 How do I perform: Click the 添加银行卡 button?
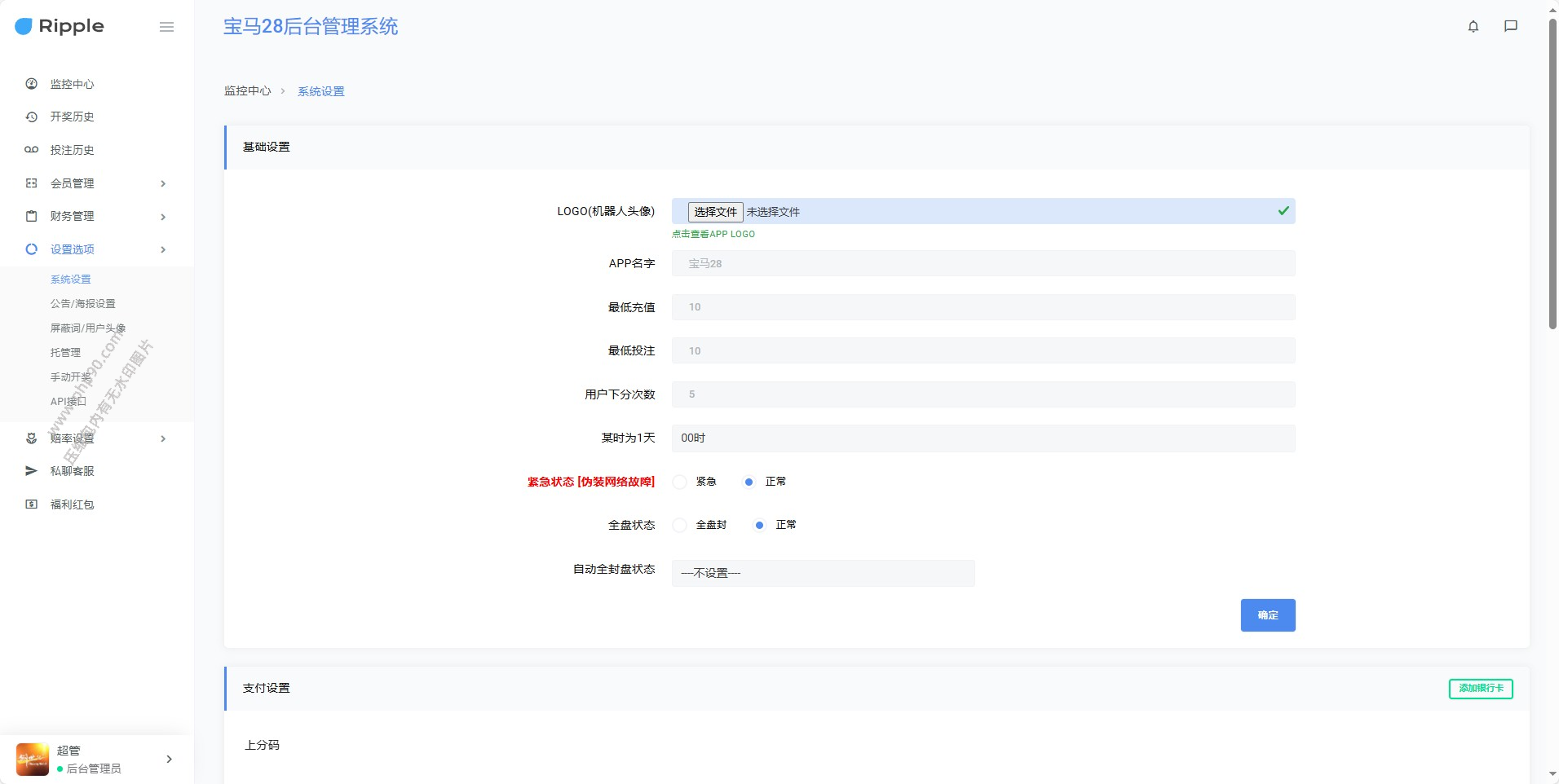[1480, 689]
